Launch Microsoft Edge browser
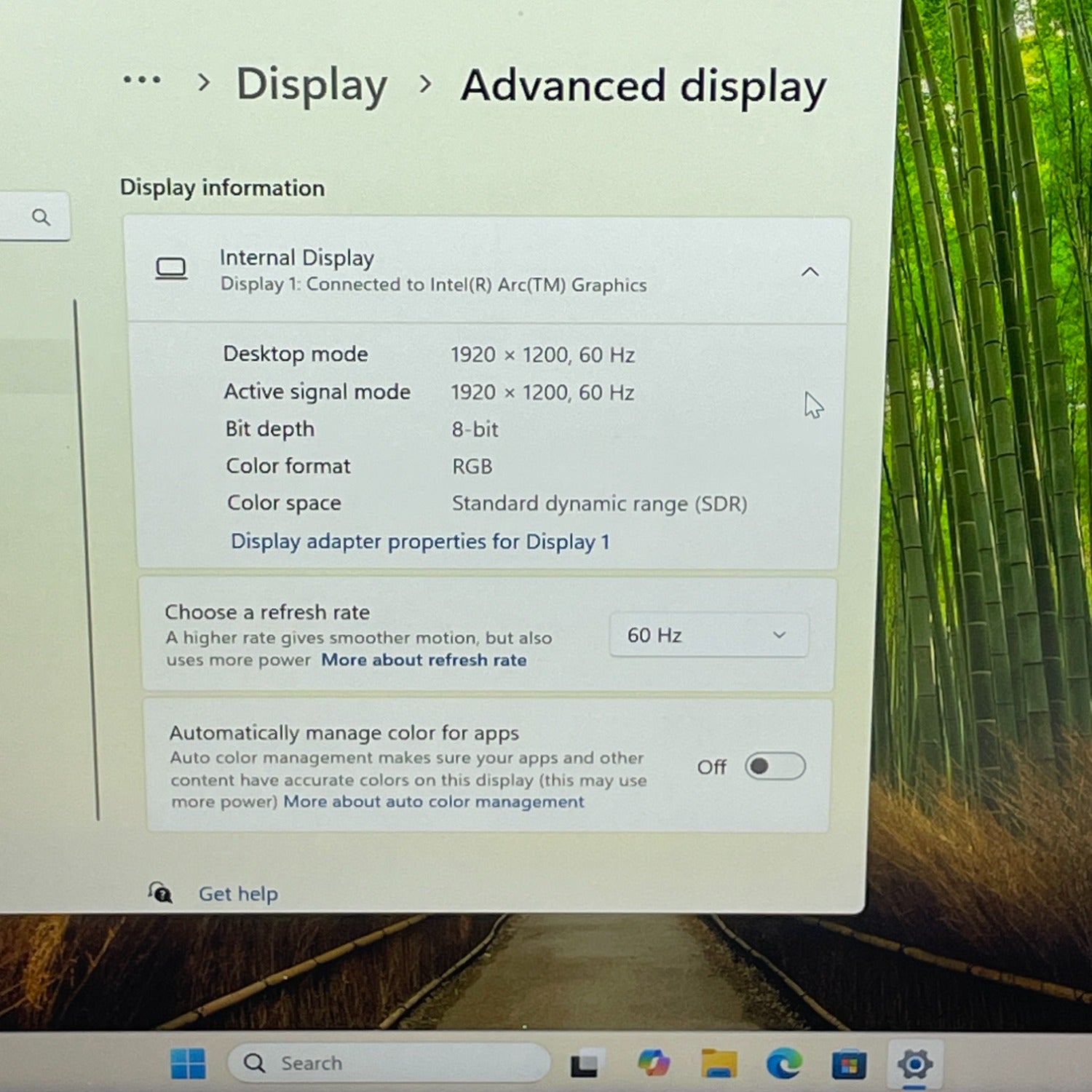The height and width of the screenshot is (1092, 1092). tap(784, 1064)
